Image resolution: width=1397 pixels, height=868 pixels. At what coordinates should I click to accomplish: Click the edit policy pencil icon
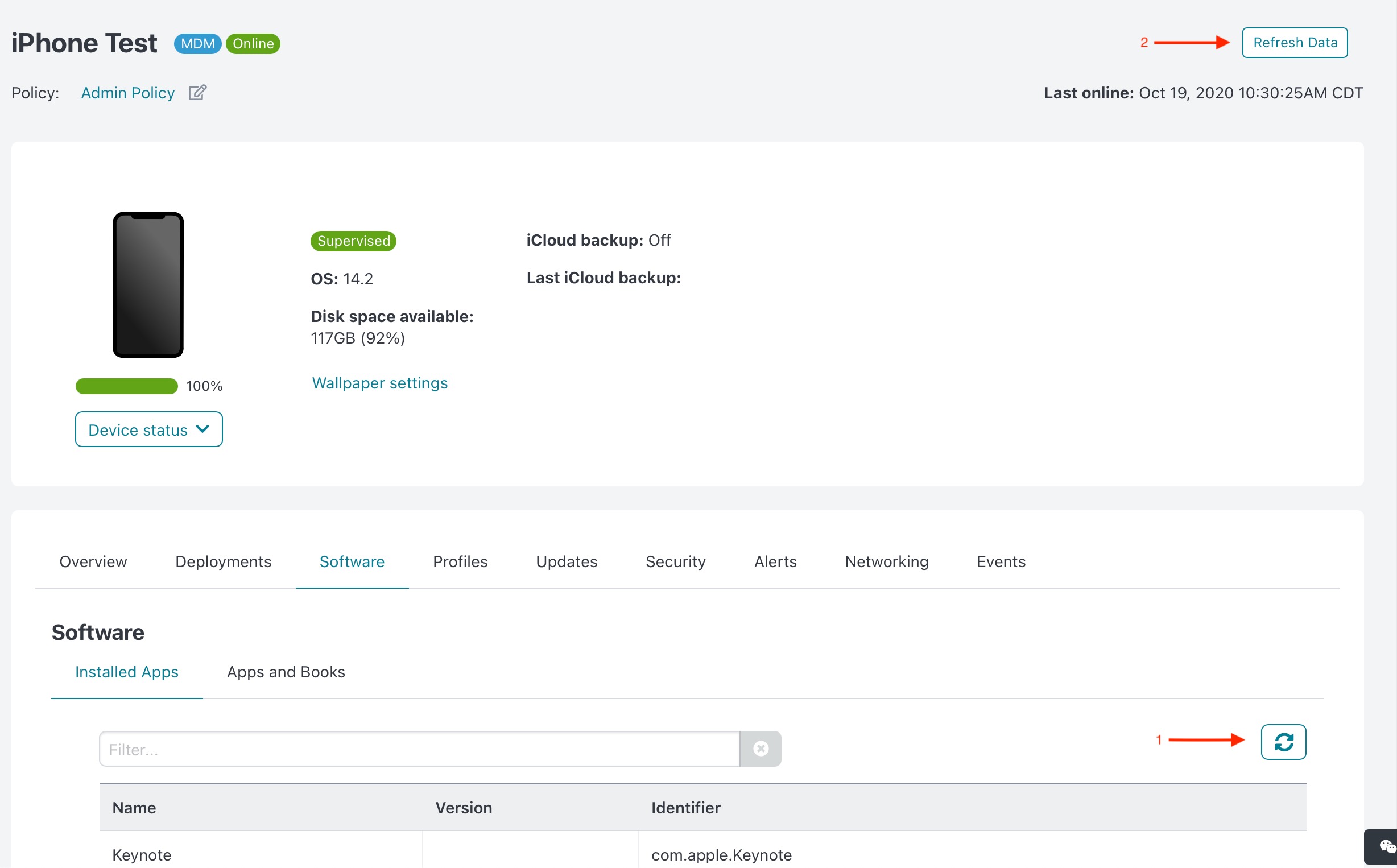click(197, 92)
